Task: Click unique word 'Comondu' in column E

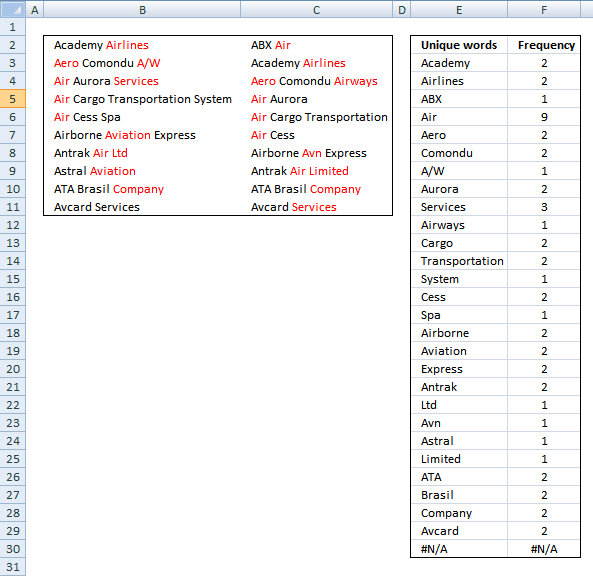Action: (459, 153)
